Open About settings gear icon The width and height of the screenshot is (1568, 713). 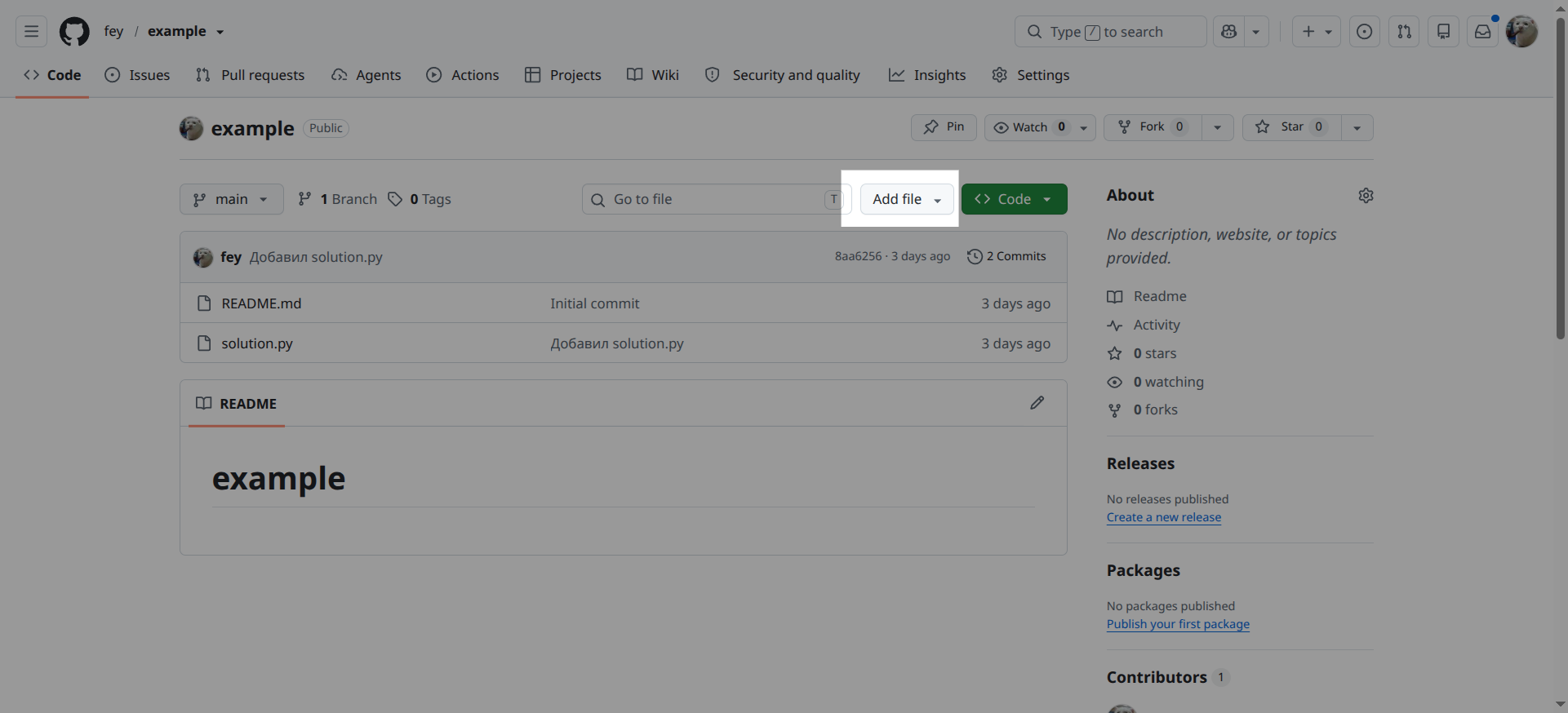click(1366, 196)
